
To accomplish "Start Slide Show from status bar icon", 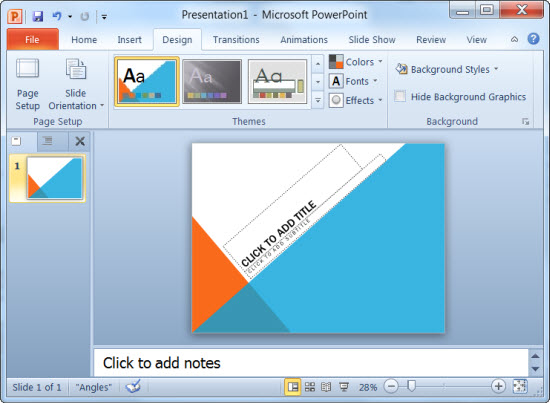I will tap(344, 387).
